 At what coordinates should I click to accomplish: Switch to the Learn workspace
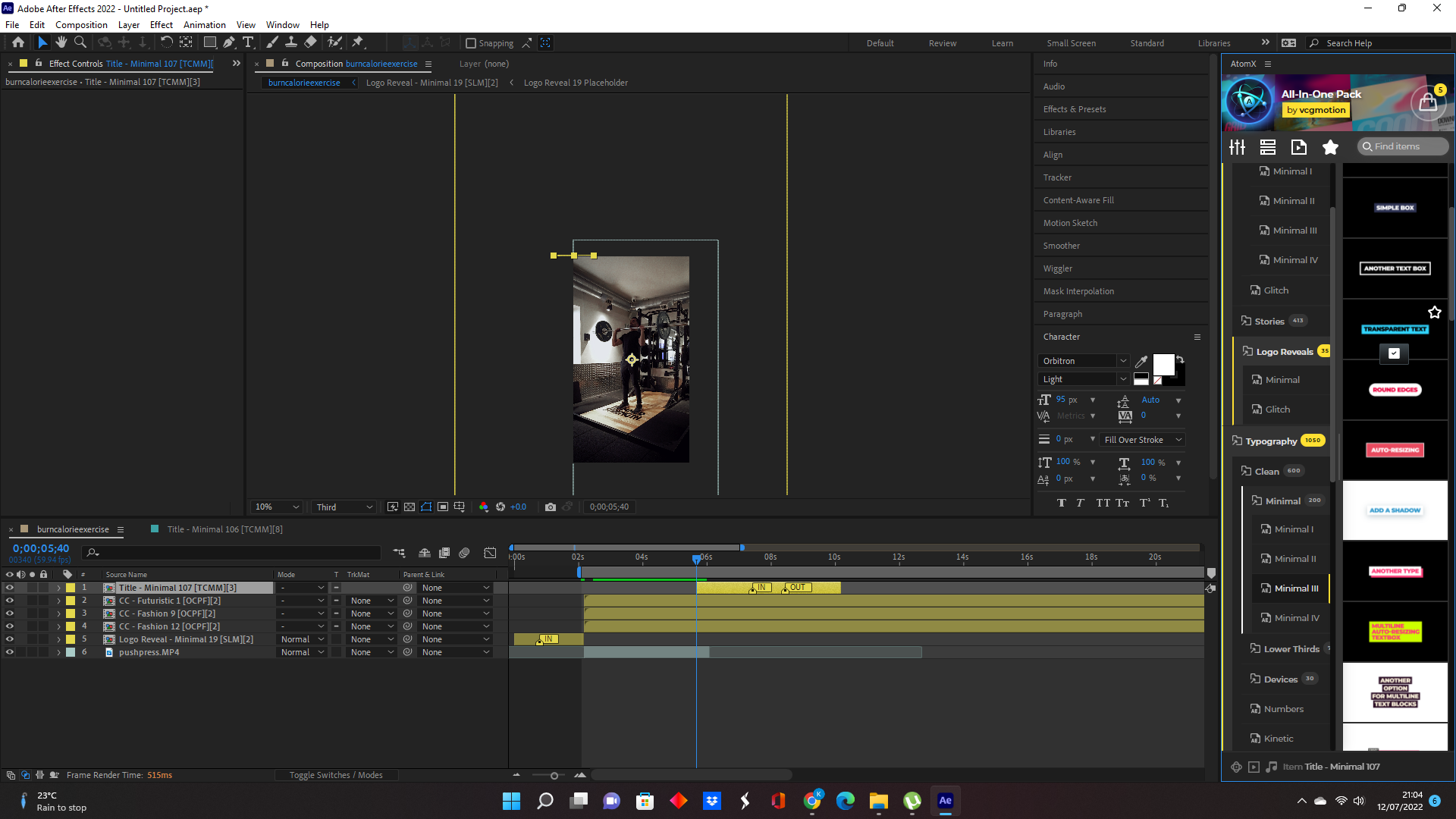pyautogui.click(x=1003, y=42)
